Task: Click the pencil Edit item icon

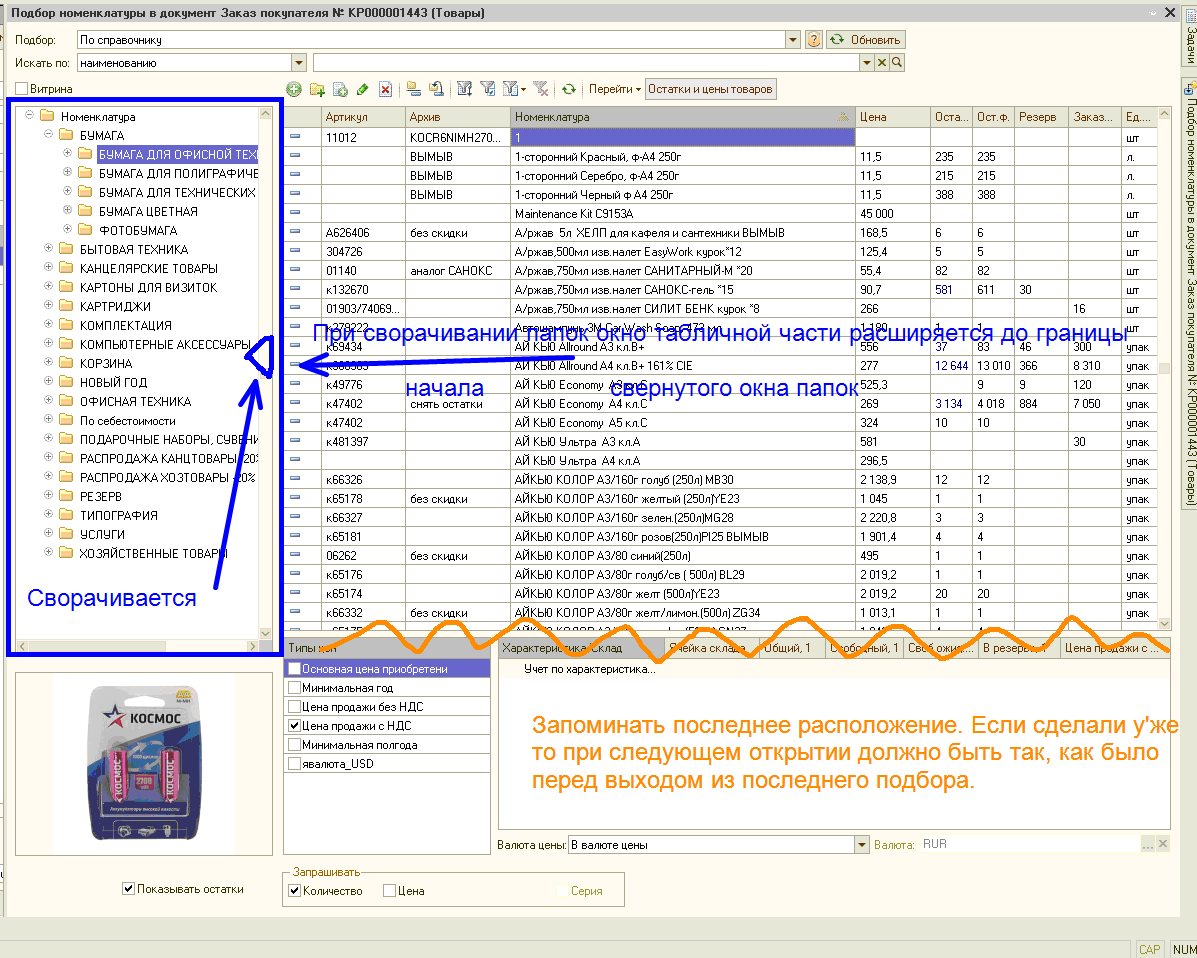Action: point(362,89)
